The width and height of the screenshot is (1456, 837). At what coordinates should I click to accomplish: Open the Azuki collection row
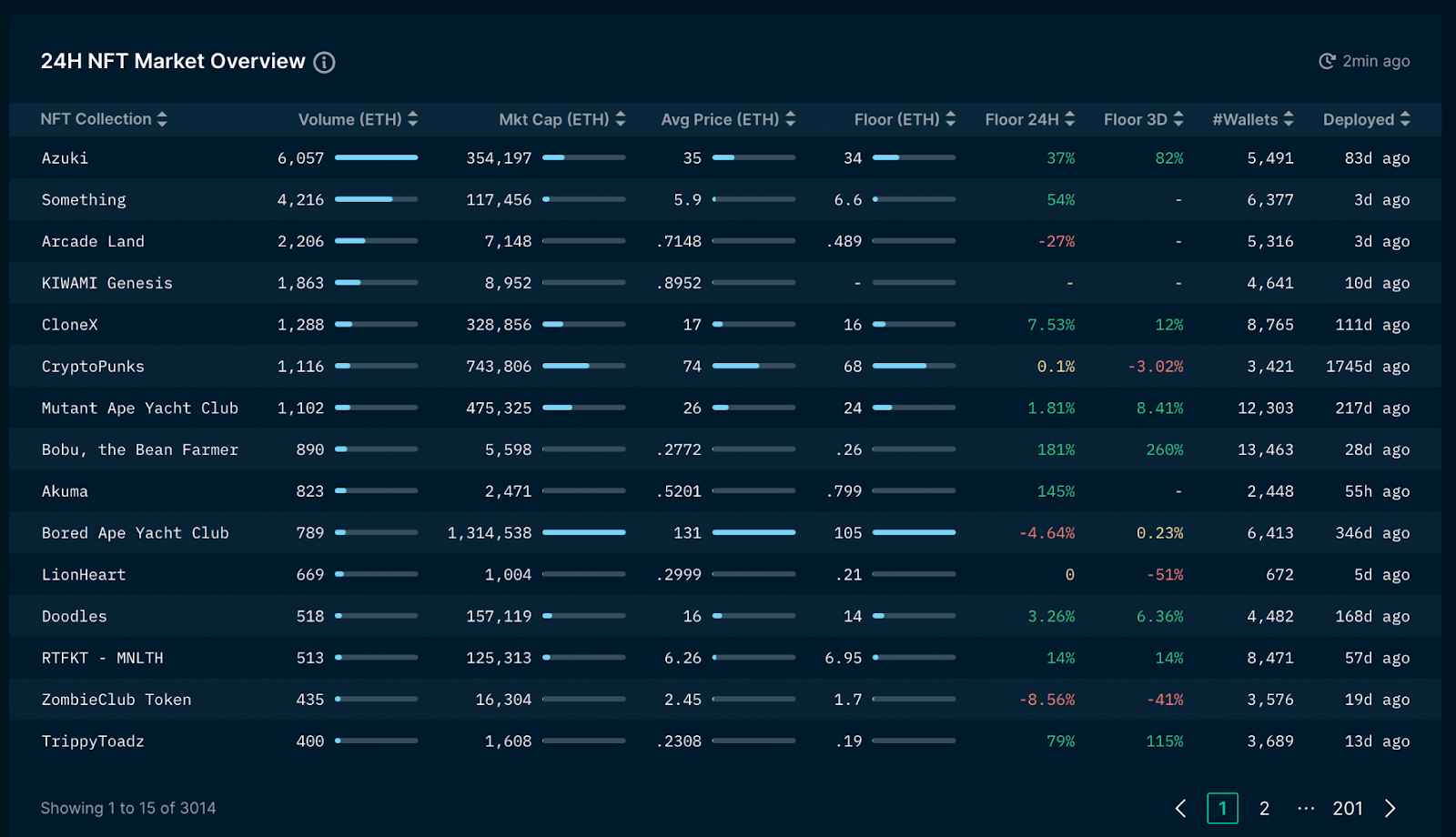coord(725,157)
